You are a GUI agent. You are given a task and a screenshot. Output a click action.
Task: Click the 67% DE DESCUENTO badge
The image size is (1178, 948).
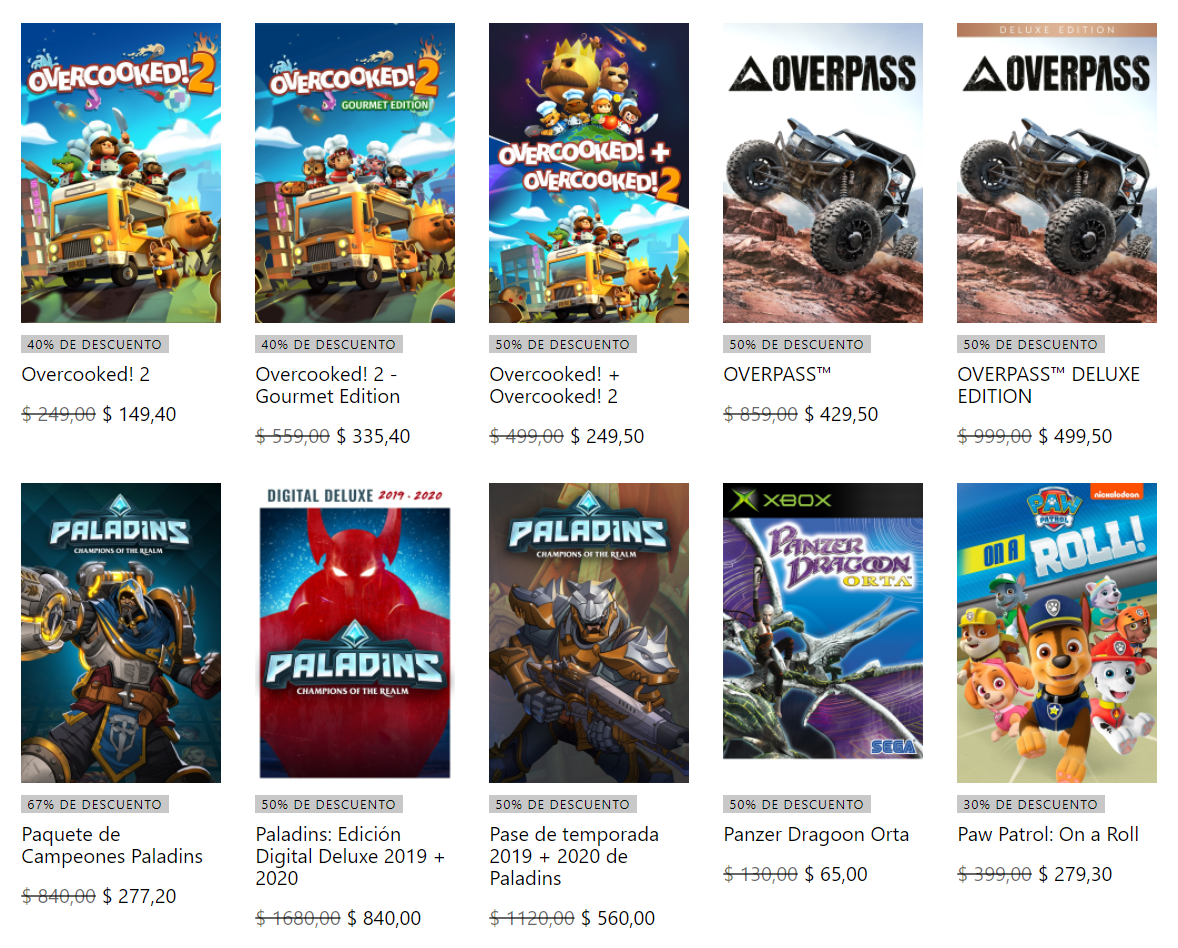(x=95, y=805)
